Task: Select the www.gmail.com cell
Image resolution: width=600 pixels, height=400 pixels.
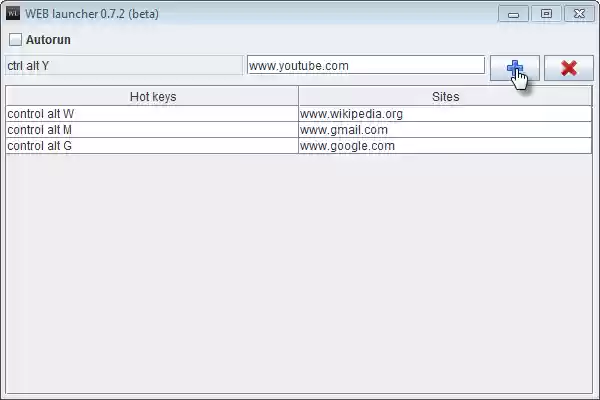Action: pos(445,130)
